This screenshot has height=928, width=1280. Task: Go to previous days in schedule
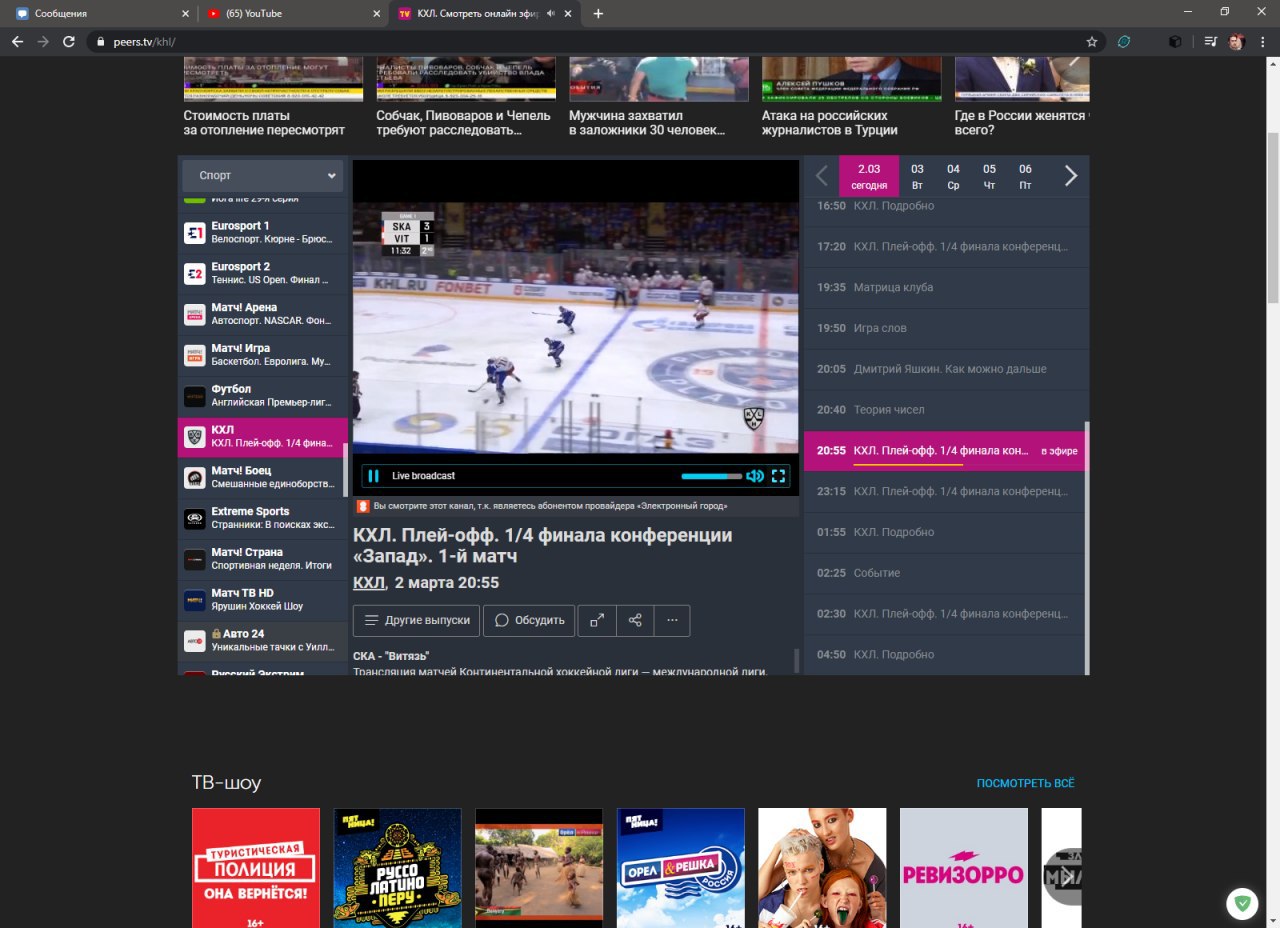(822, 176)
